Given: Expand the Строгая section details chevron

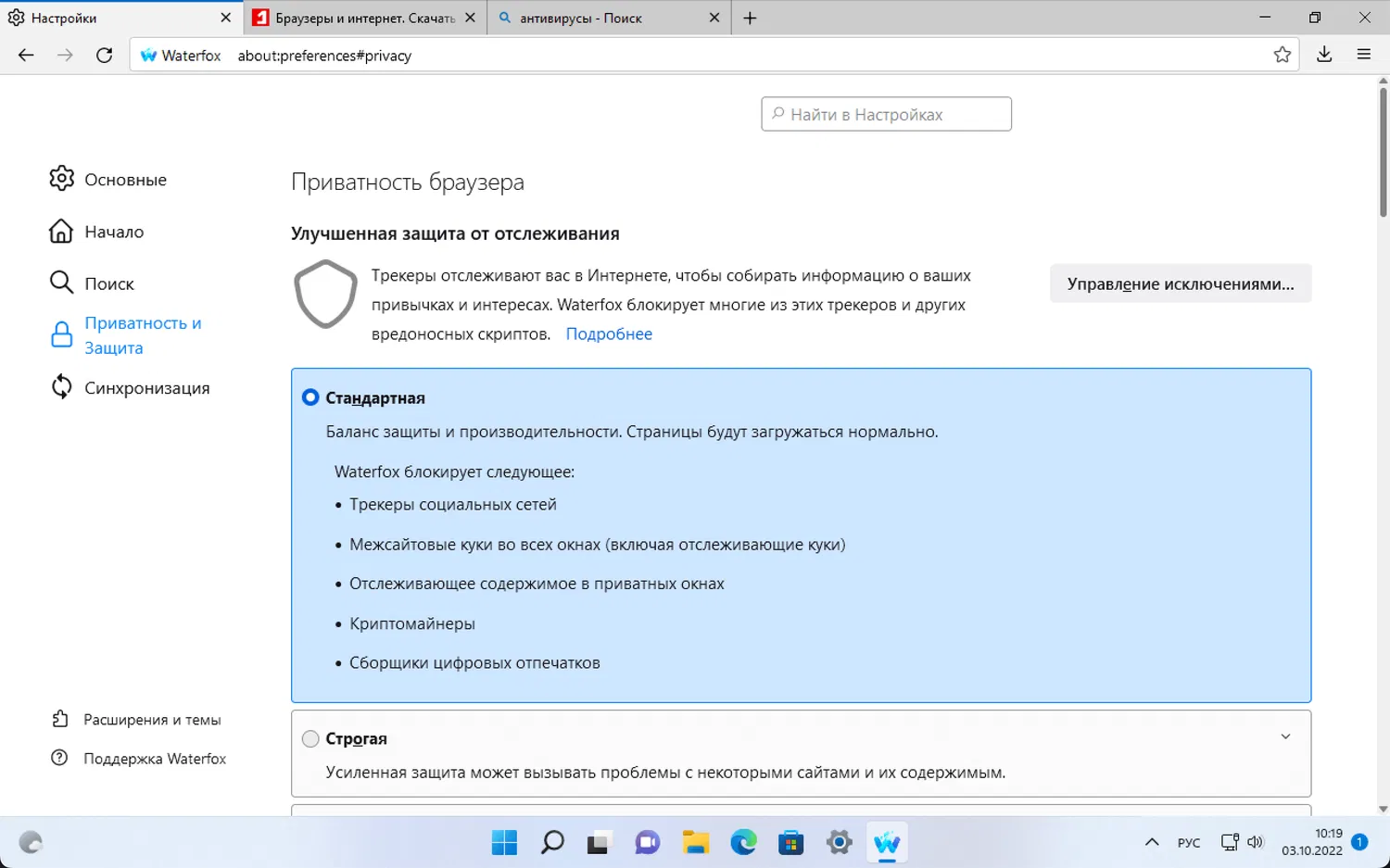Looking at the screenshot, I should (1285, 737).
